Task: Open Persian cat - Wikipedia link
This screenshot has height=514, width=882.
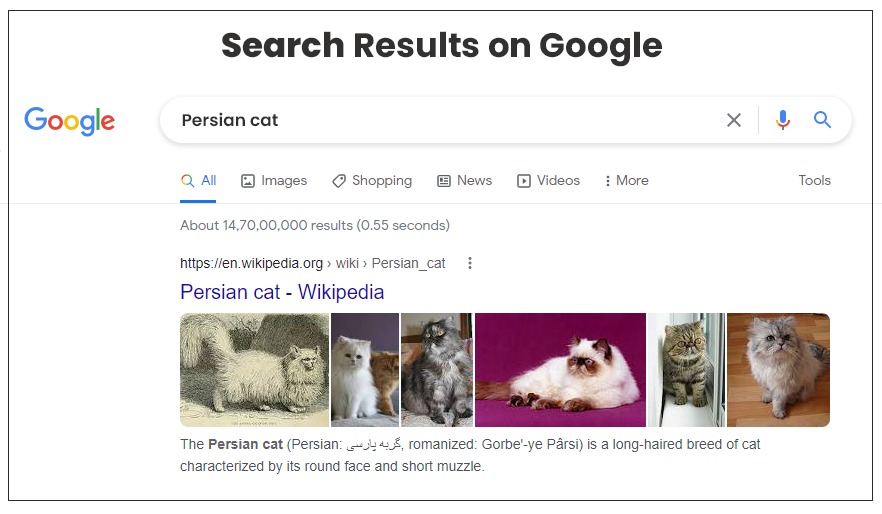Action: [282, 292]
